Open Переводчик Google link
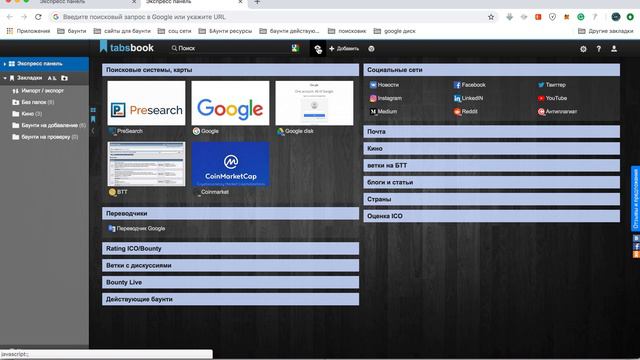 137,229
